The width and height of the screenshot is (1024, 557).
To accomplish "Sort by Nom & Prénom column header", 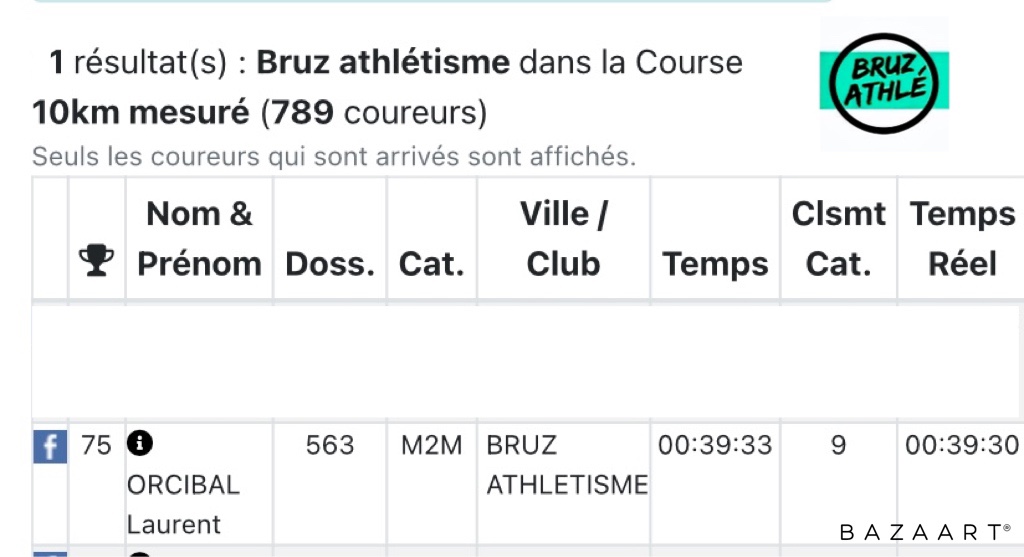I will [199, 239].
